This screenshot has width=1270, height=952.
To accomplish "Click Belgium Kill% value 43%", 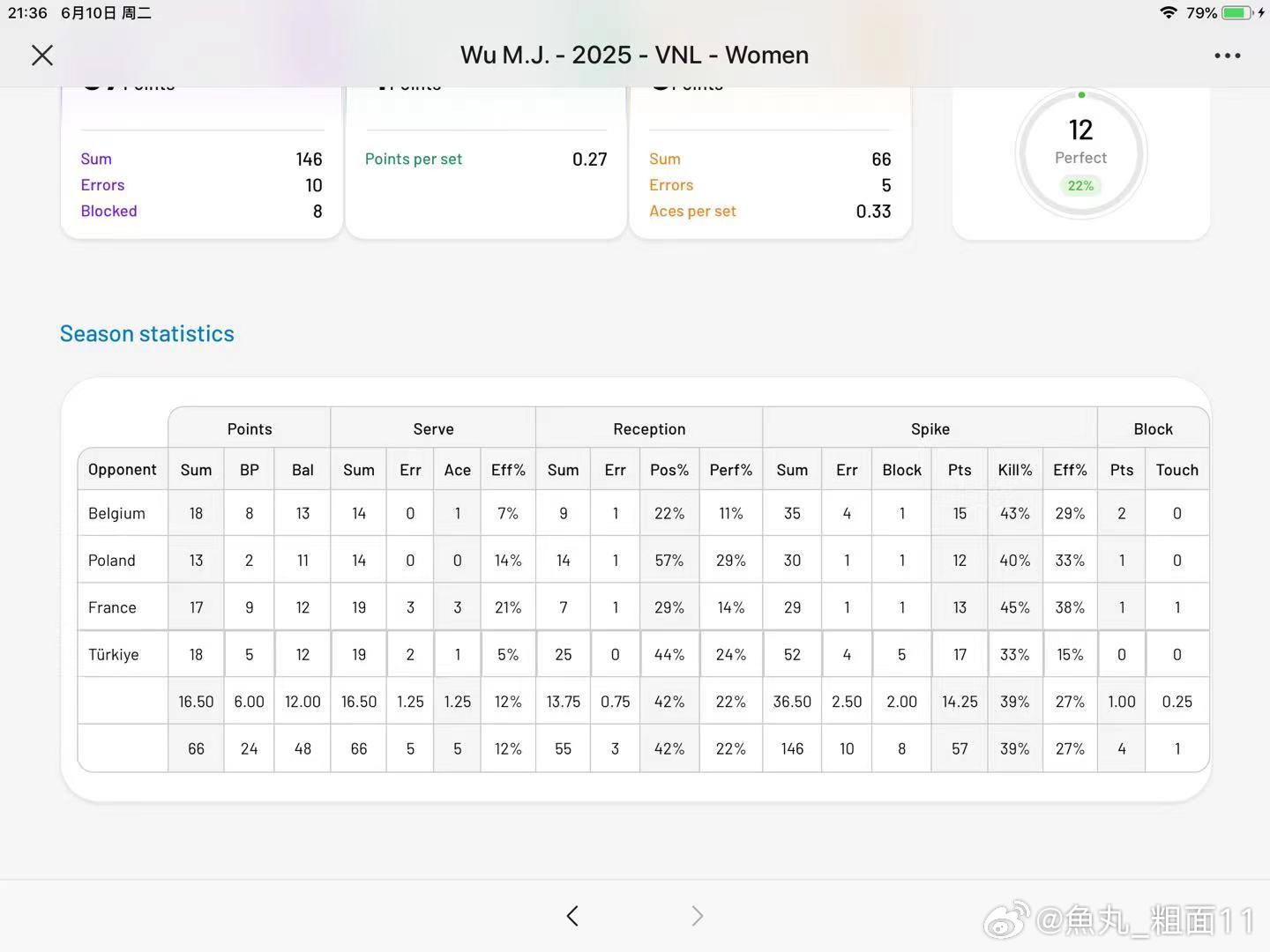I will point(1015,513).
